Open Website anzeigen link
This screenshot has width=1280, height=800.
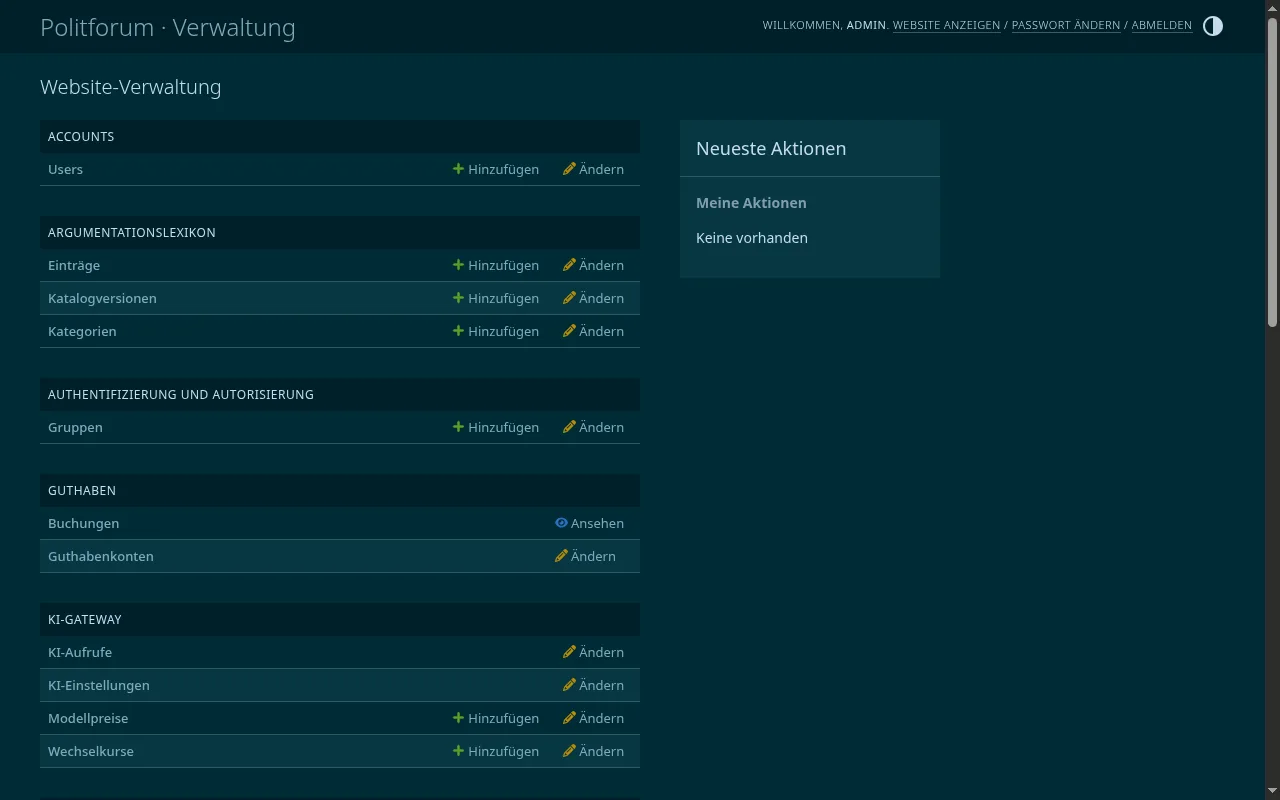[x=946, y=25]
